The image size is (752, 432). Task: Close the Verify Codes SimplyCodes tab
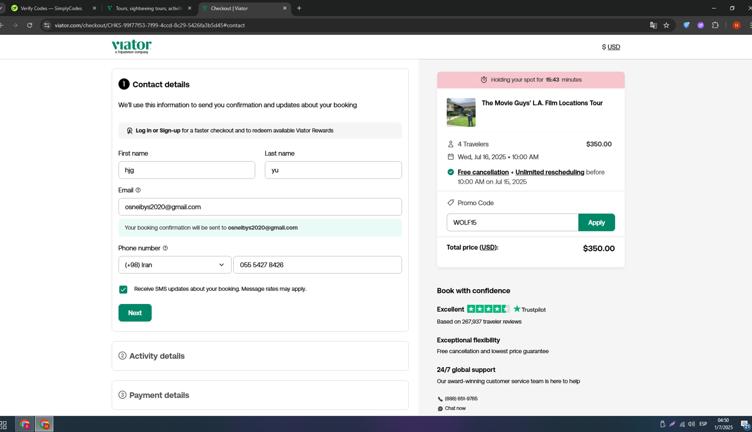(x=94, y=8)
